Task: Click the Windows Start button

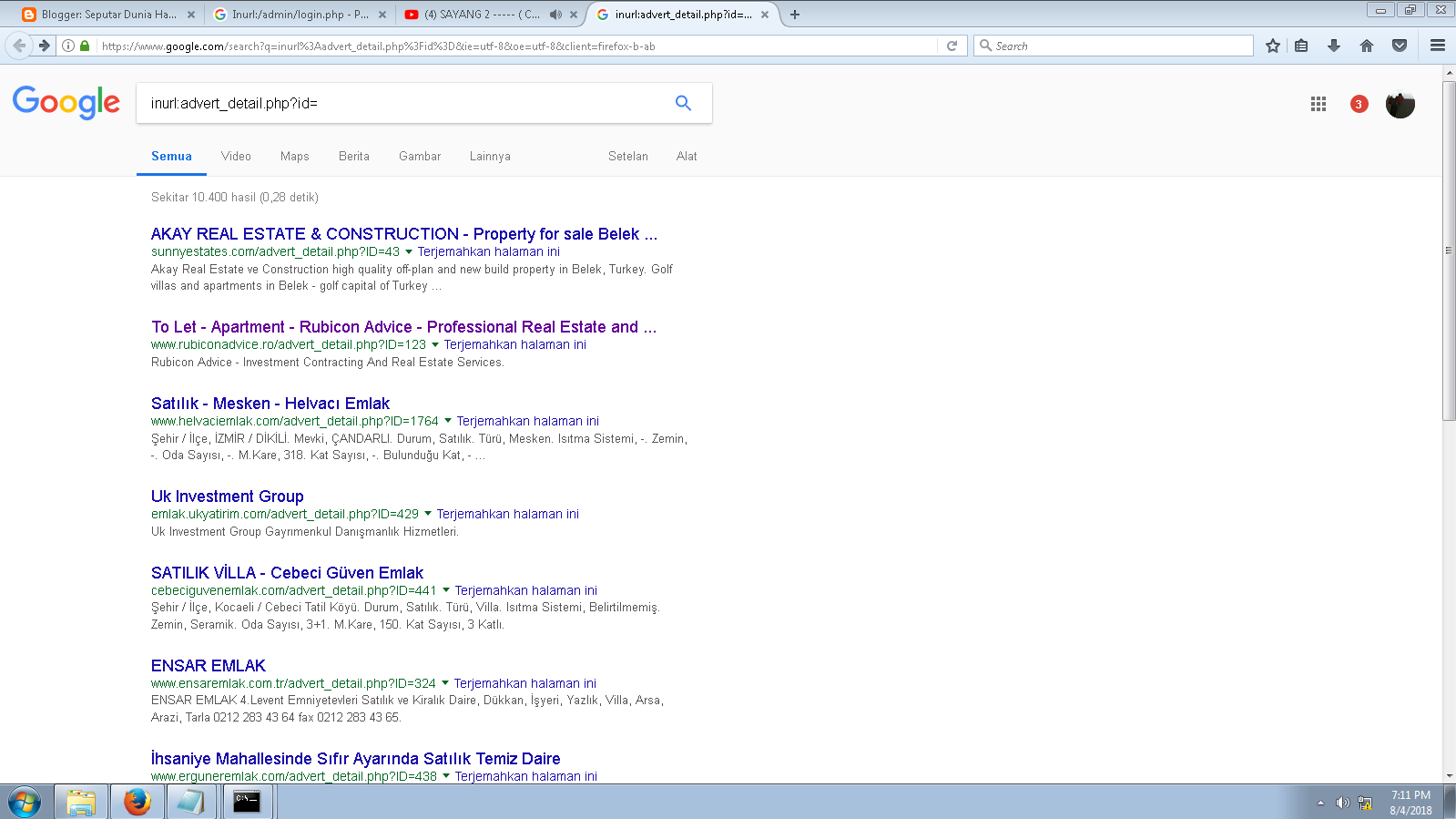Action: coord(25,803)
